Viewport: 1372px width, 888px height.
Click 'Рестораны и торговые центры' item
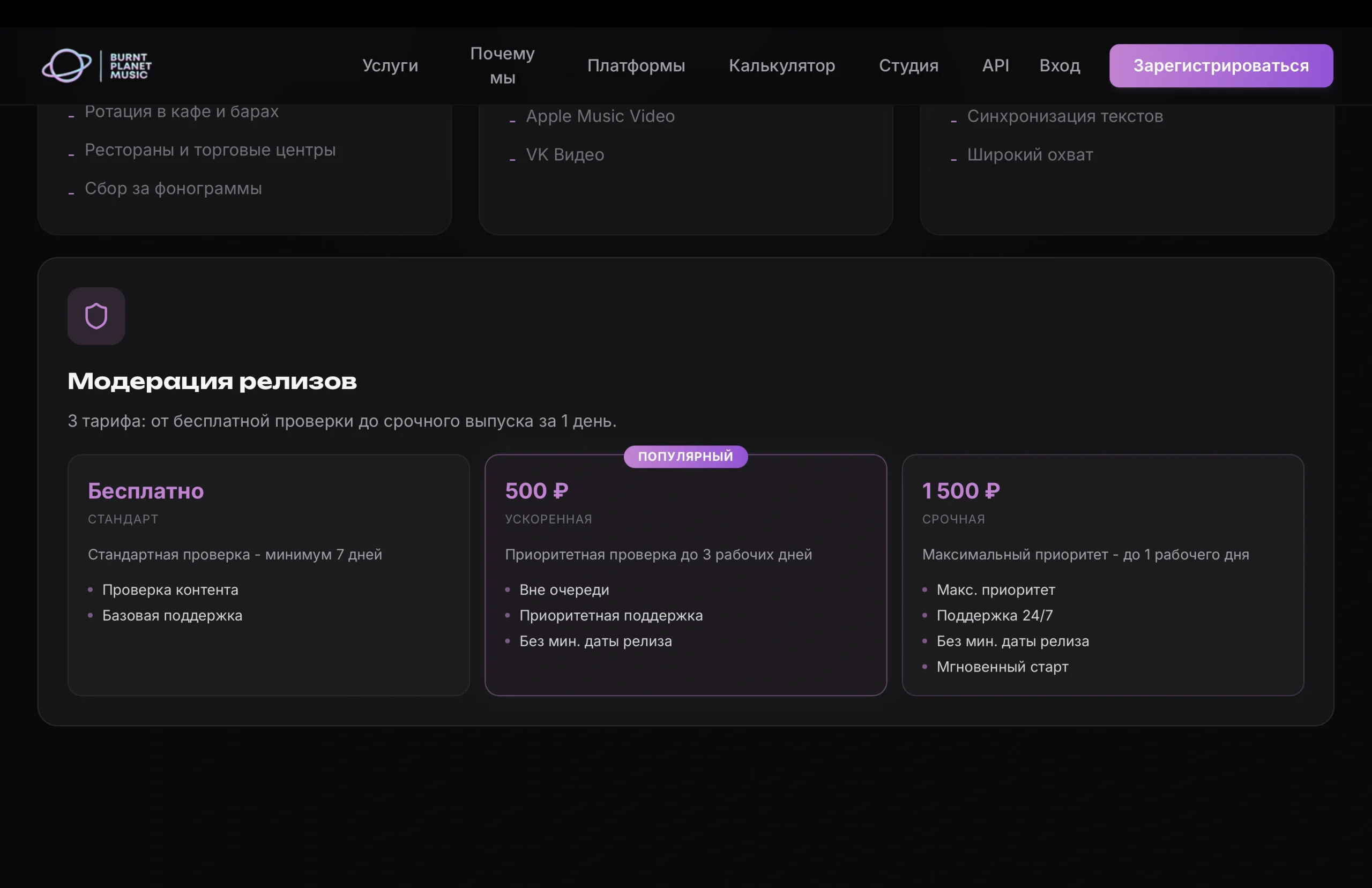(210, 150)
